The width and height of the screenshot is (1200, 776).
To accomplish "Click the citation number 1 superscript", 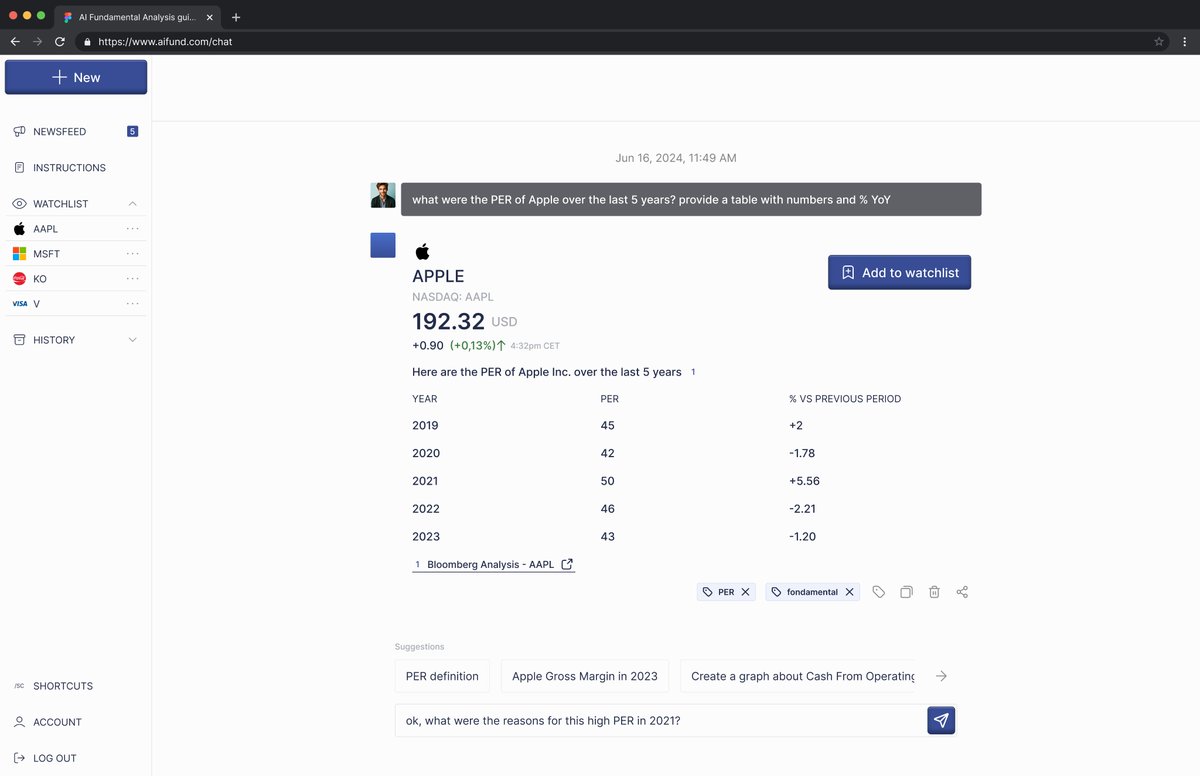I will click(693, 372).
